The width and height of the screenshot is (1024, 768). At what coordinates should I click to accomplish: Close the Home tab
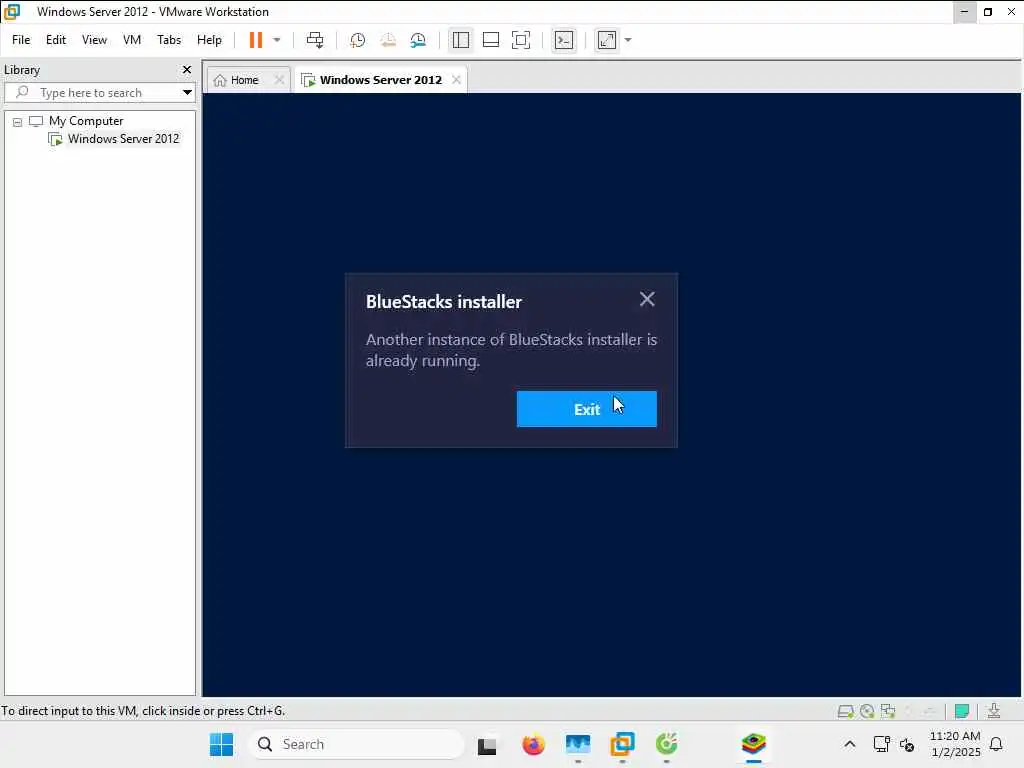click(279, 80)
